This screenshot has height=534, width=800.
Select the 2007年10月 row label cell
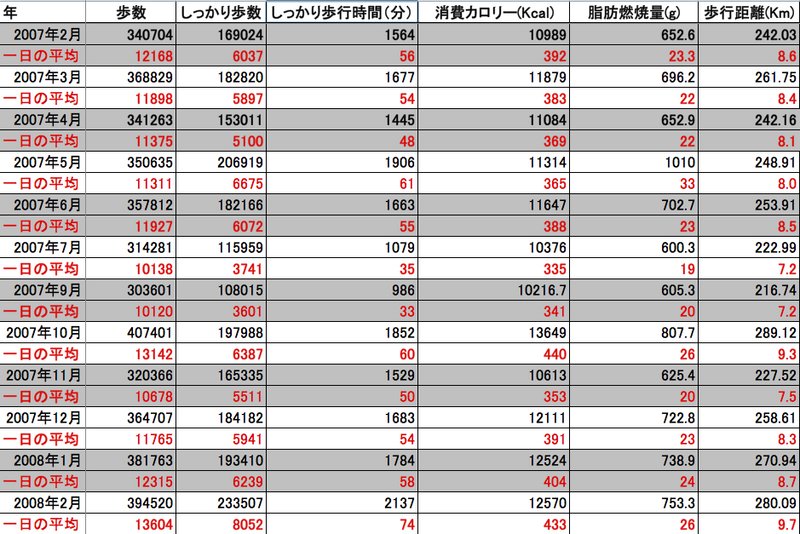pyautogui.click(x=43, y=333)
